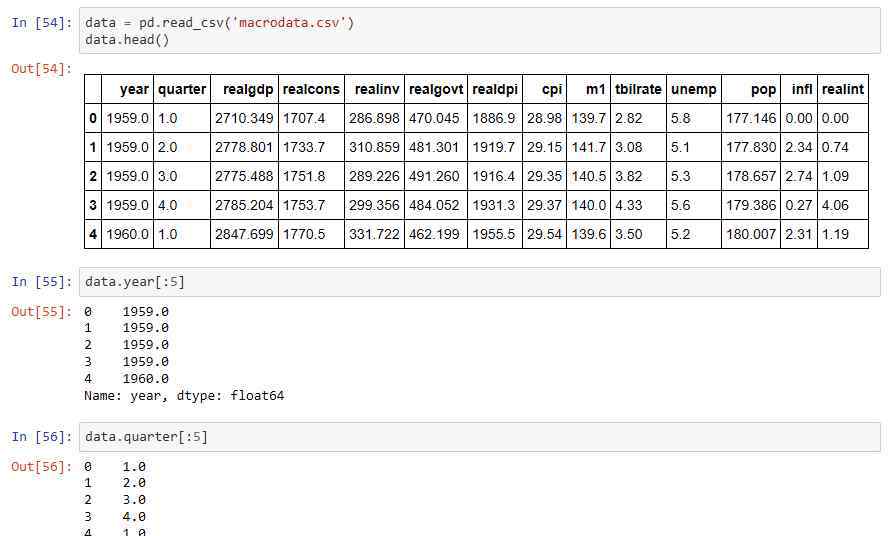Click the quarter column header
The height and width of the screenshot is (536, 893).
[x=182, y=89]
